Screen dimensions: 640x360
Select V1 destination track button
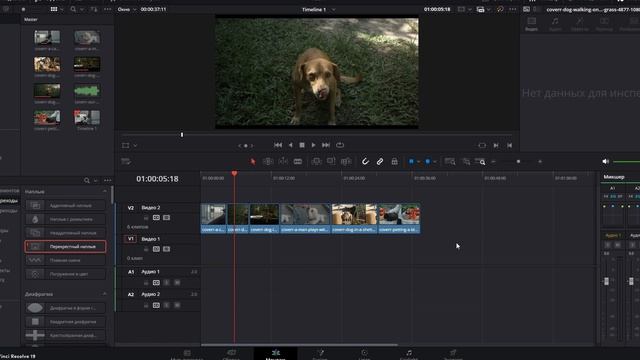pos(131,239)
